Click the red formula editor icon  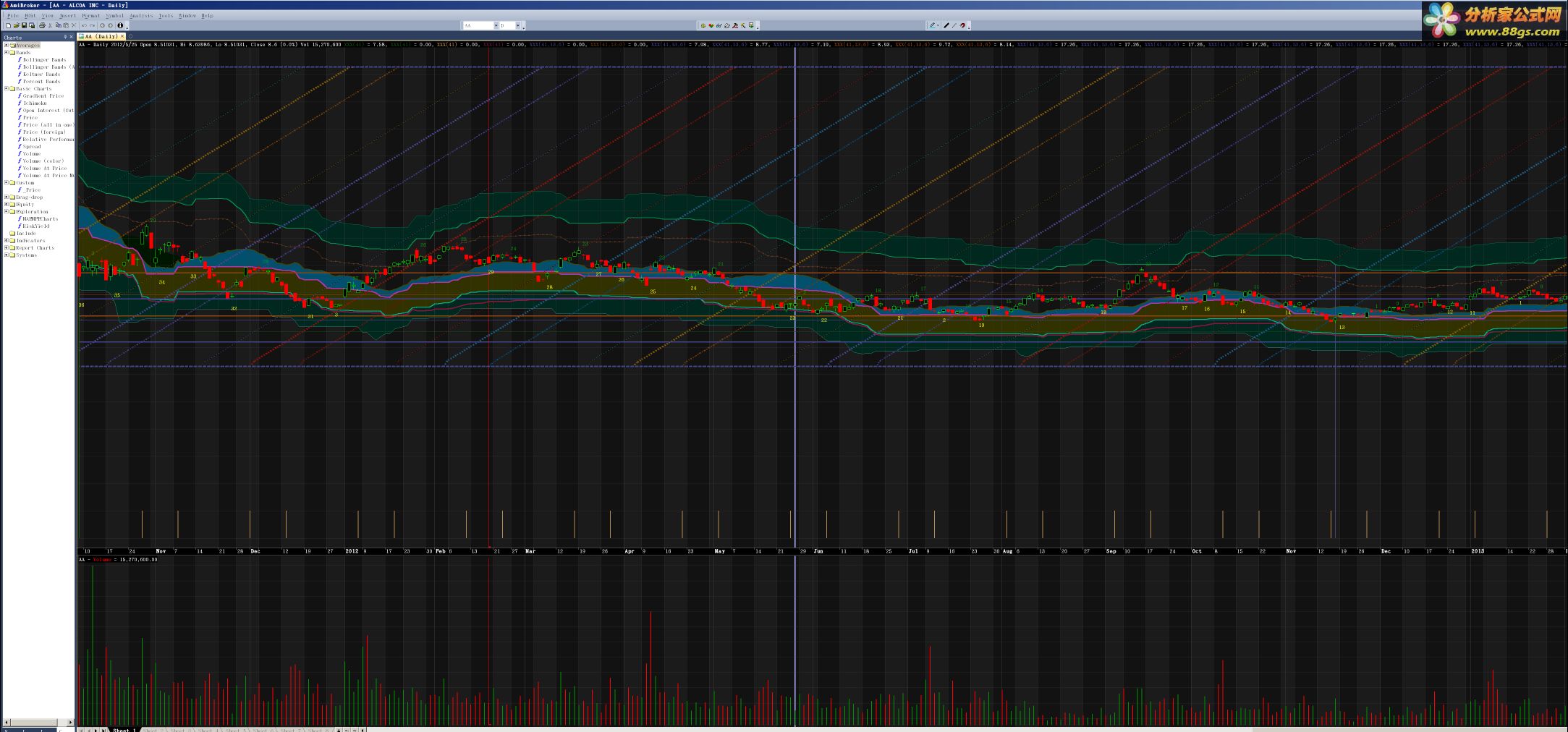tap(735, 25)
